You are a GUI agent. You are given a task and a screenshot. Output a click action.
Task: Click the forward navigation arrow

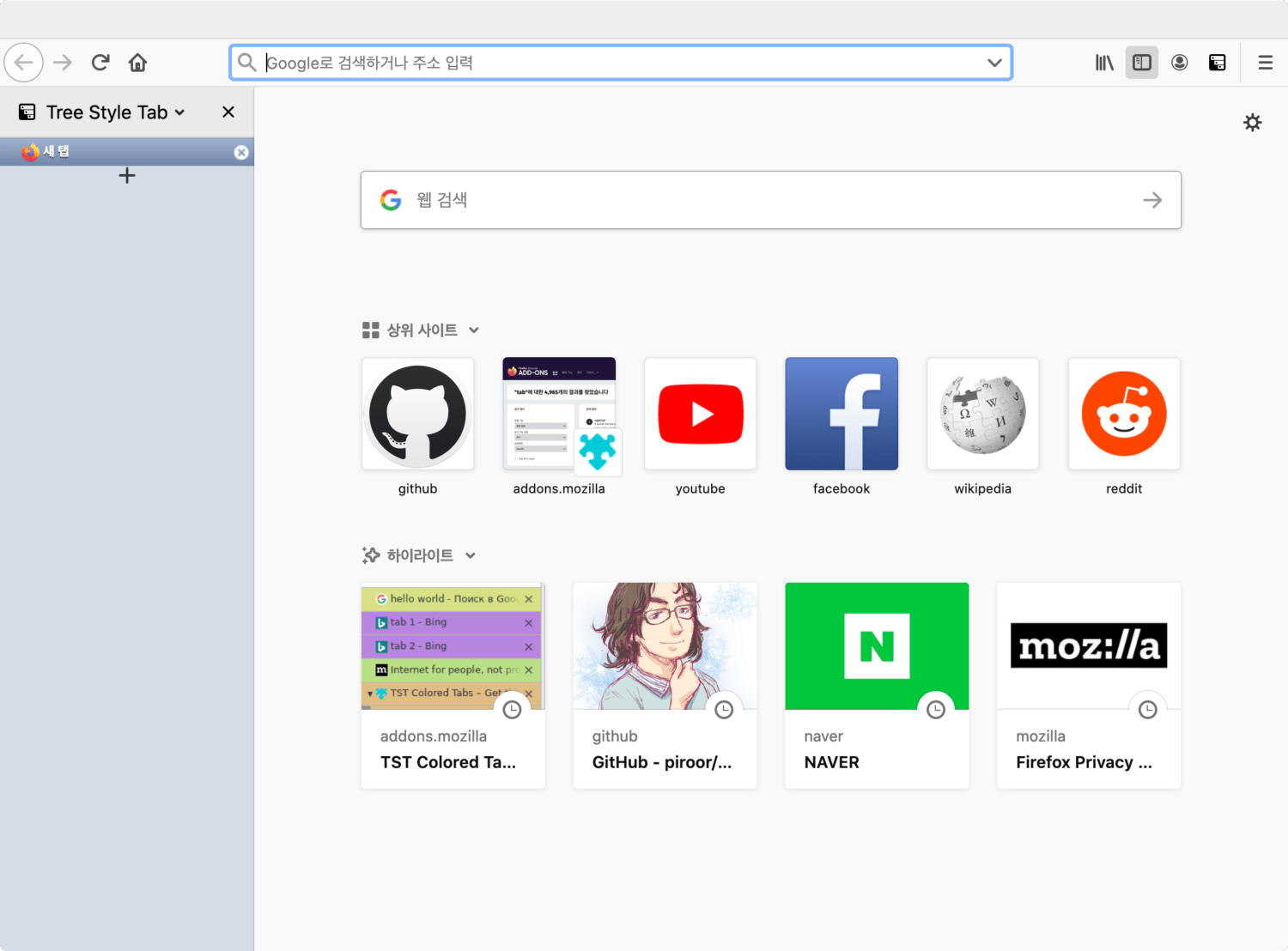63,63
